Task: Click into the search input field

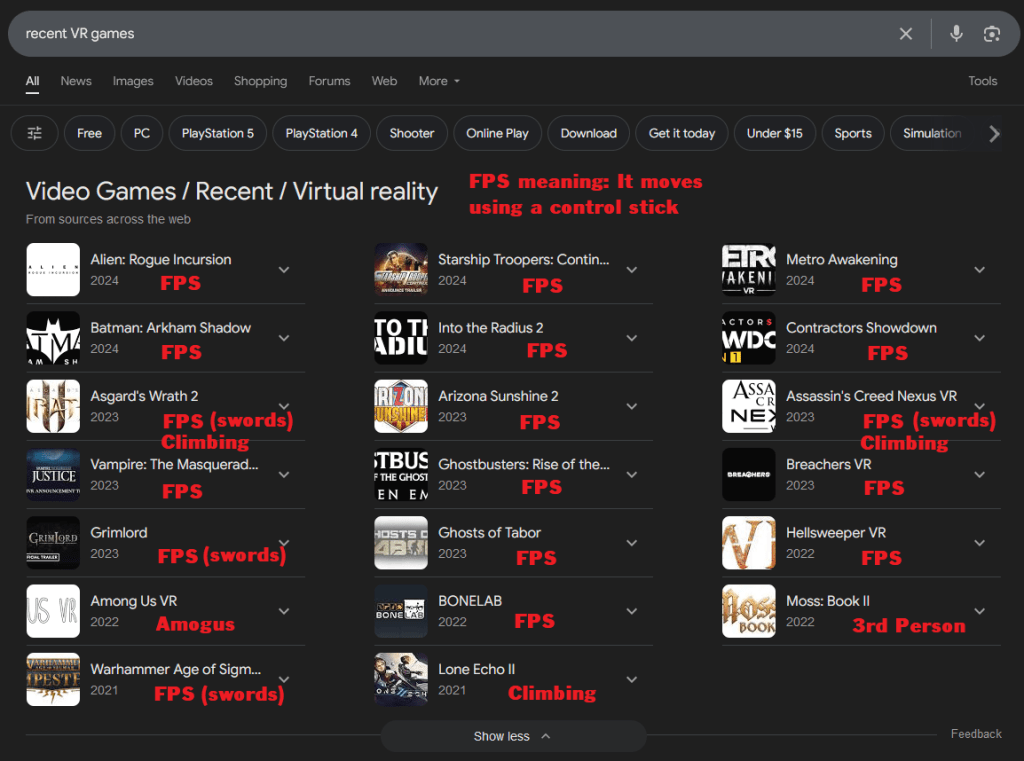Action: 450,34
